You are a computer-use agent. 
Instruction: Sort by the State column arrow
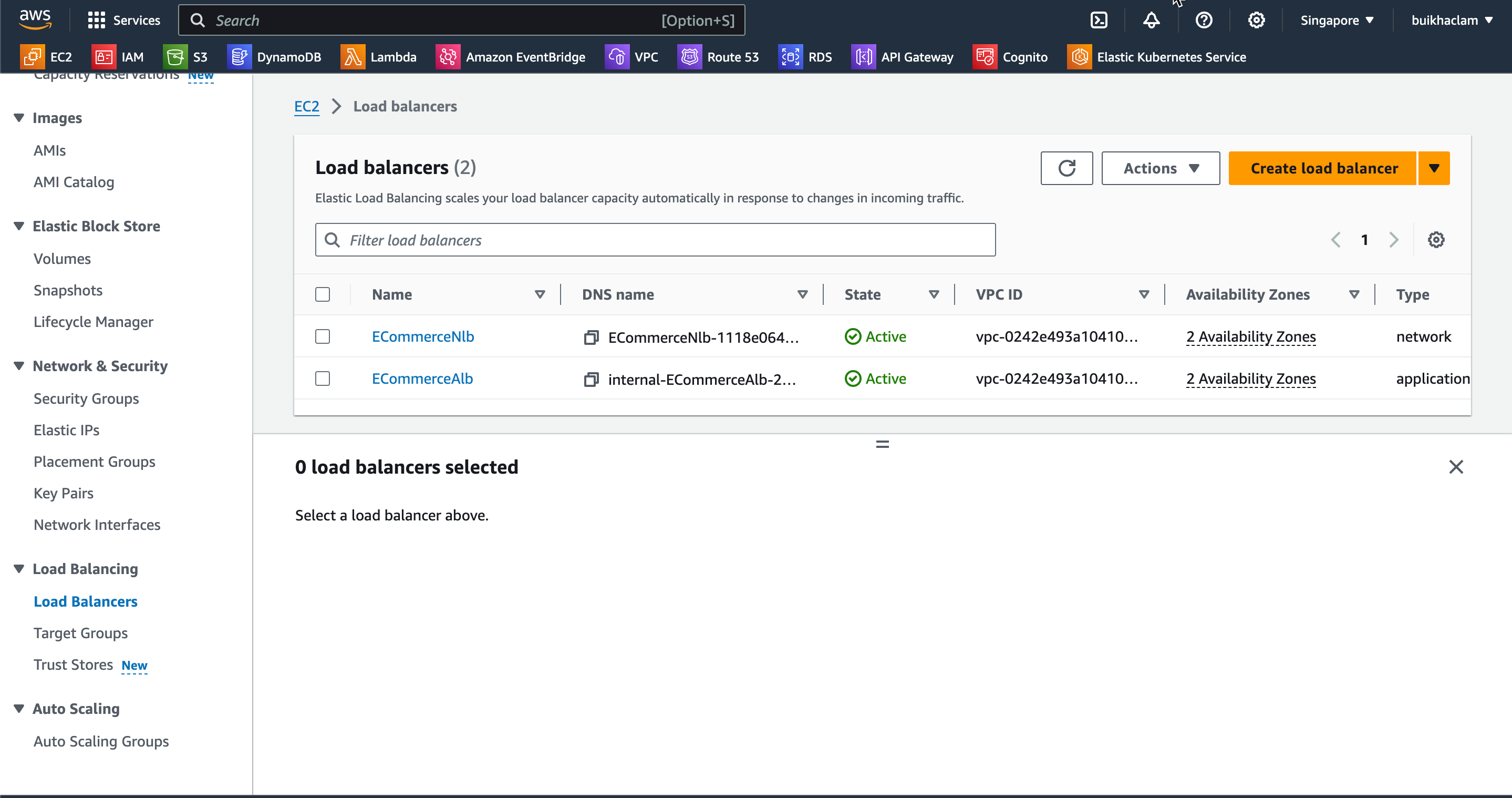click(934, 294)
